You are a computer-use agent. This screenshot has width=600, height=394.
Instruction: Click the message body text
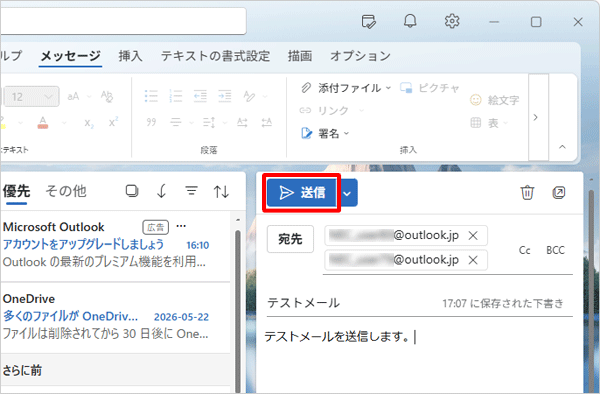pyautogui.click(x=337, y=337)
